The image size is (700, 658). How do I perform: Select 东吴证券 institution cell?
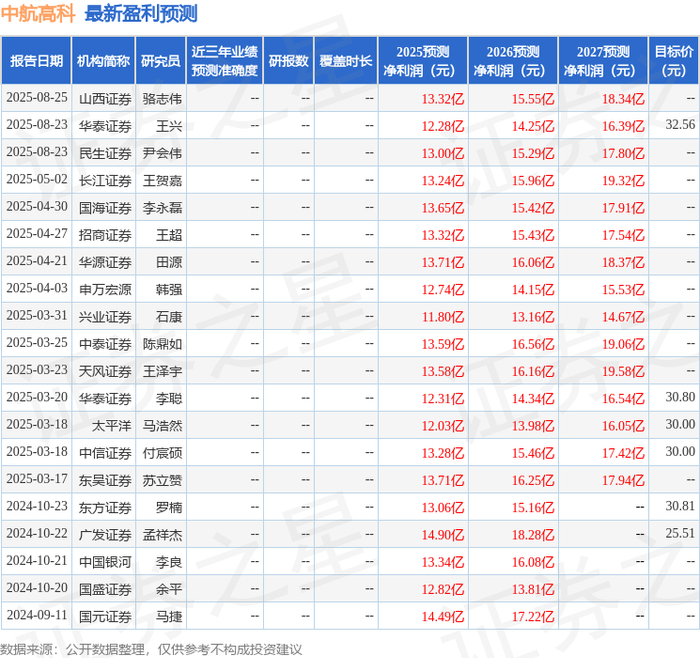(105, 480)
